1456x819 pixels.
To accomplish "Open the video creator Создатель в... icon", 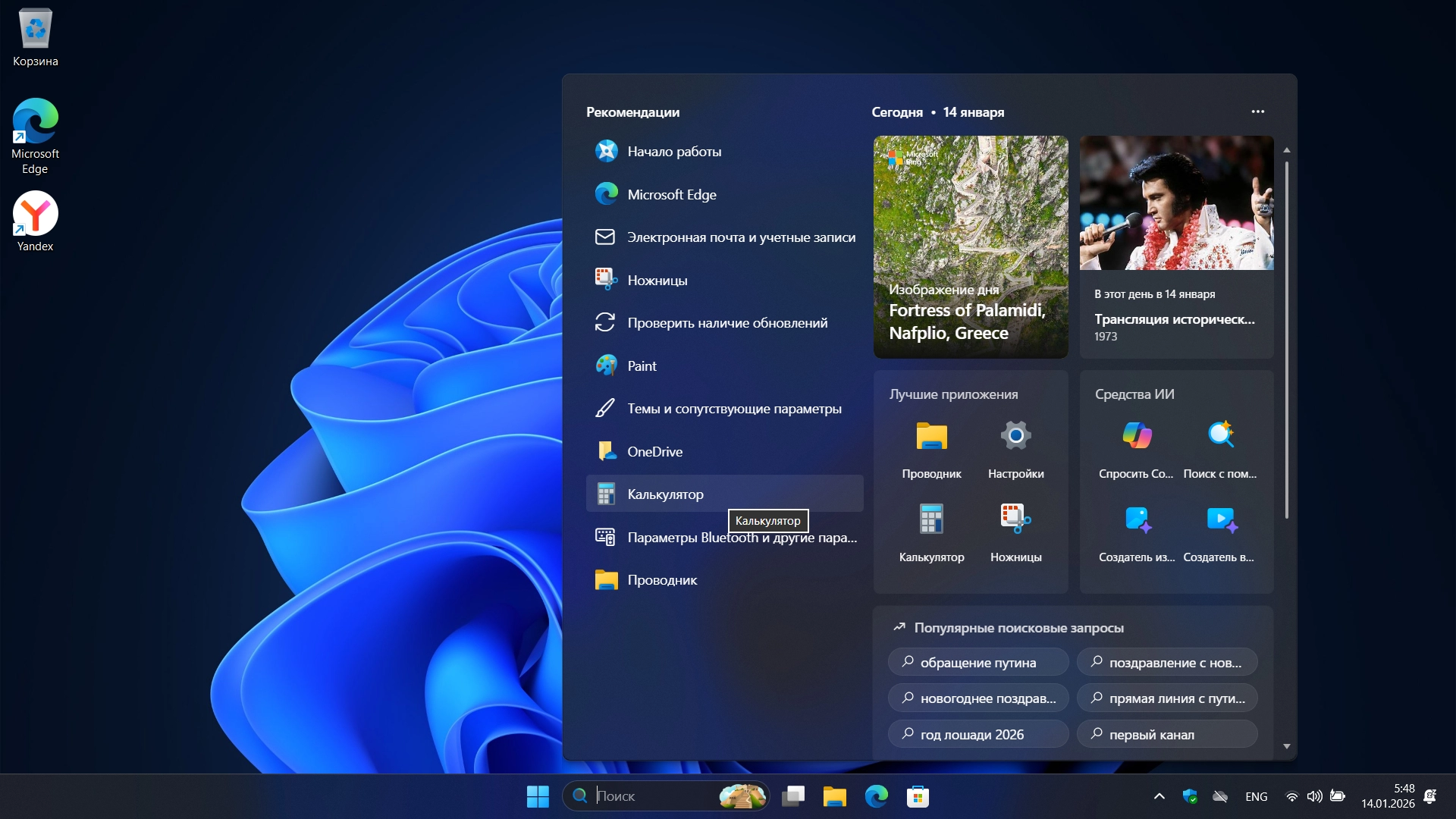I will [x=1220, y=519].
